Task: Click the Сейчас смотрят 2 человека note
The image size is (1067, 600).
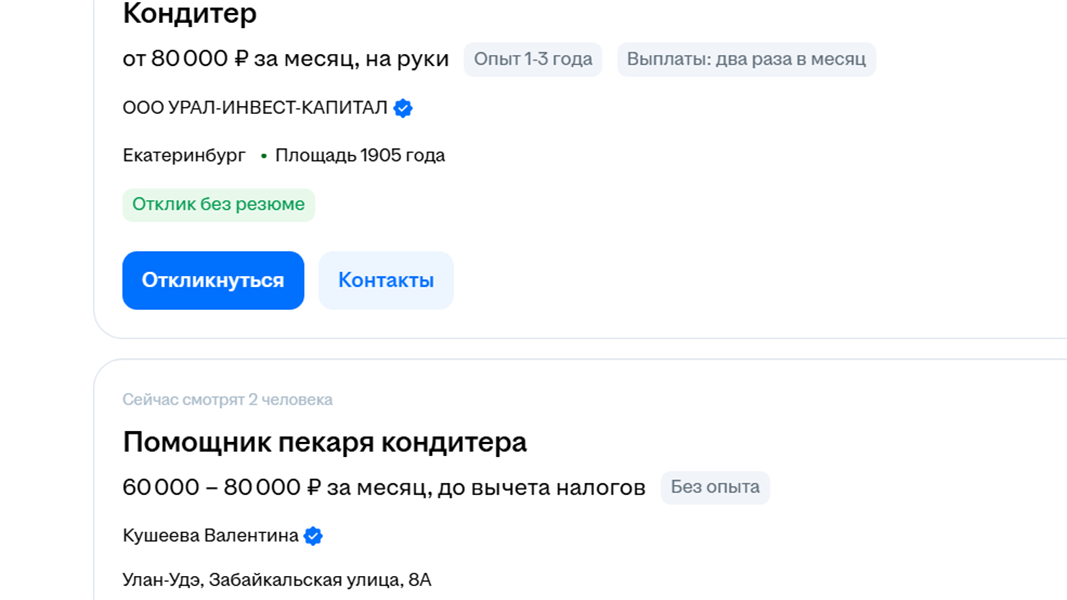Action: click(x=227, y=399)
